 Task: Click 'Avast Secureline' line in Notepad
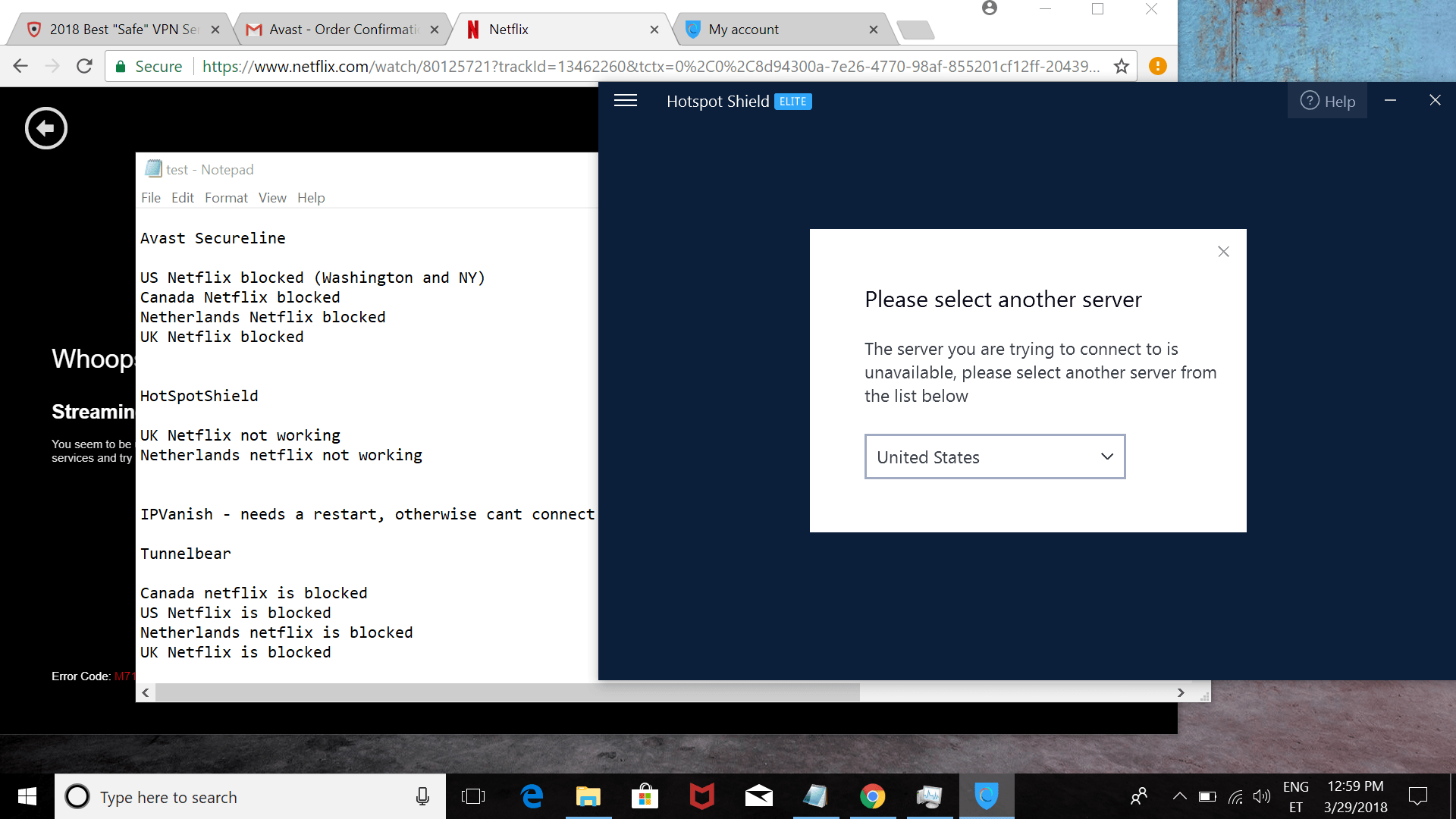(213, 238)
